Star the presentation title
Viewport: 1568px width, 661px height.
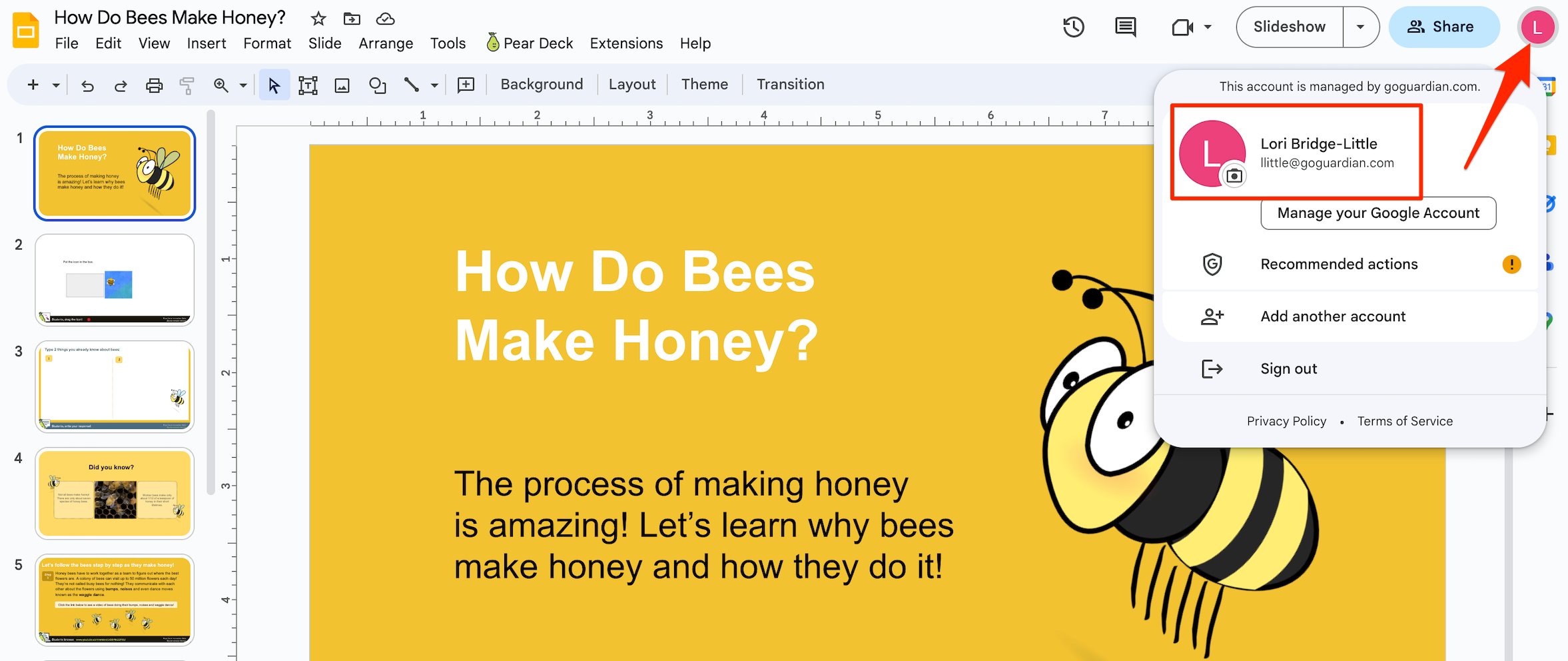coord(318,19)
